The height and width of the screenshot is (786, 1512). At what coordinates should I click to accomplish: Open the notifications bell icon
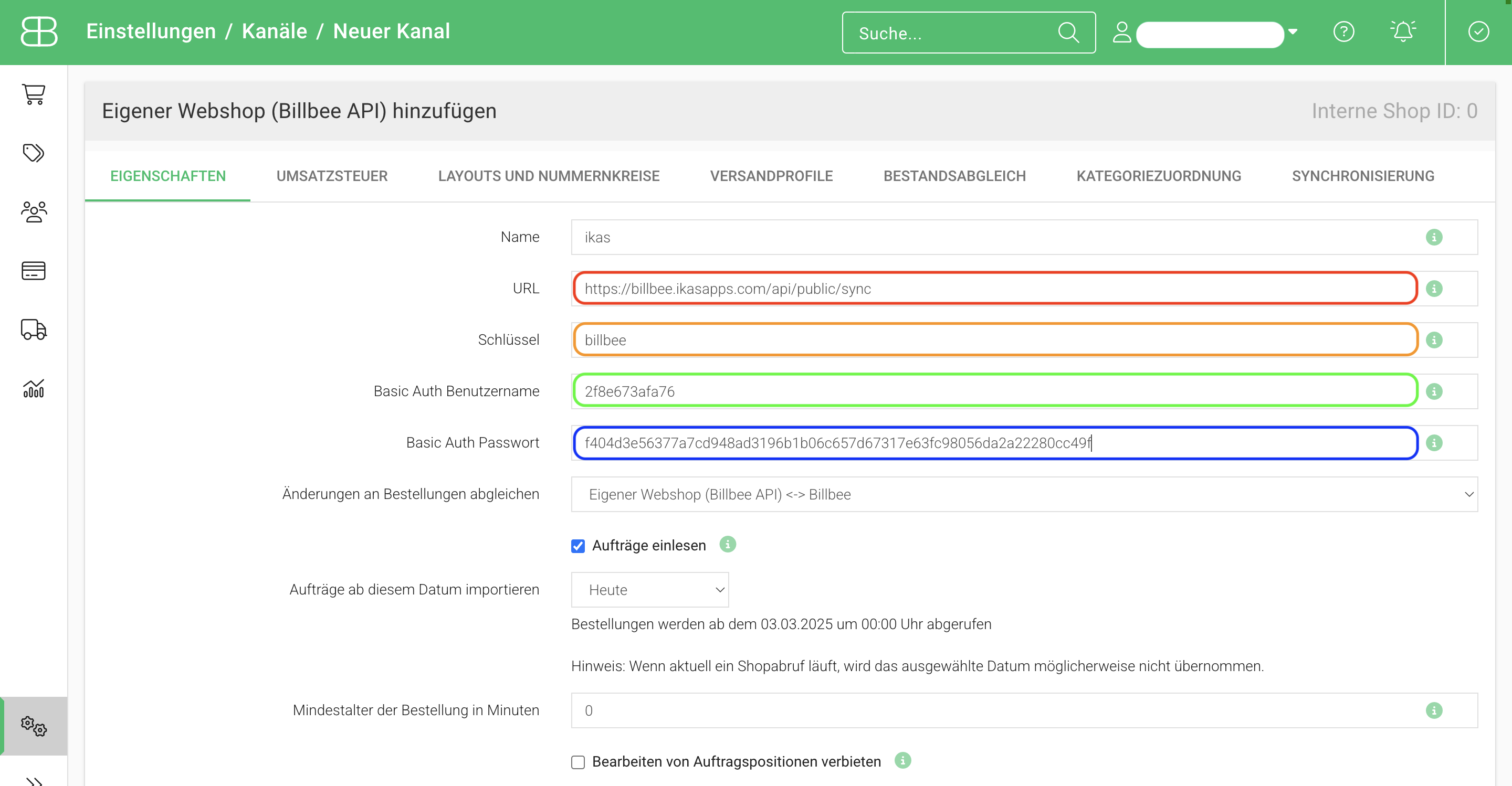pos(1403,31)
